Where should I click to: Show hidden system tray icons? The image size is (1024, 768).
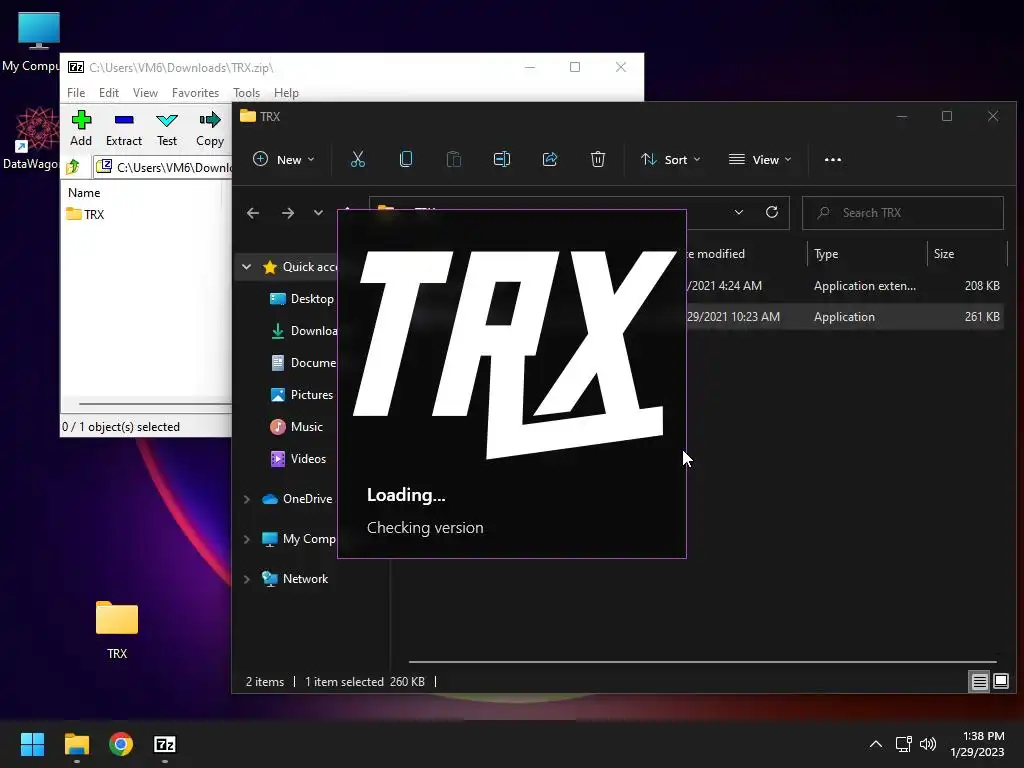876,744
